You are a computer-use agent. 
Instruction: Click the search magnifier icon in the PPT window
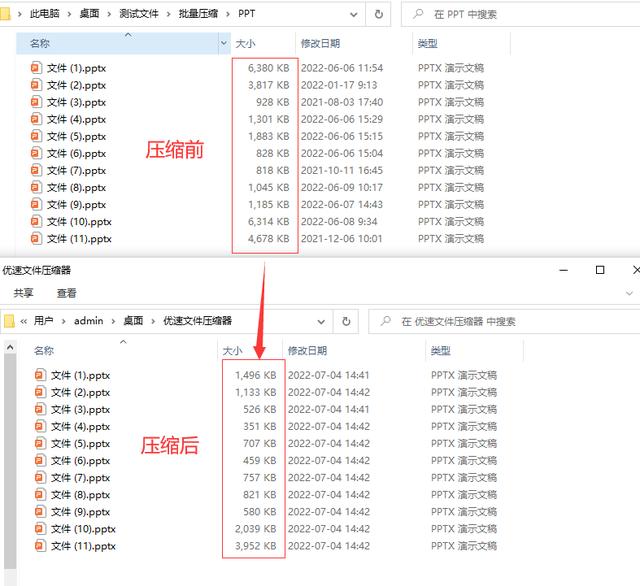pos(418,14)
